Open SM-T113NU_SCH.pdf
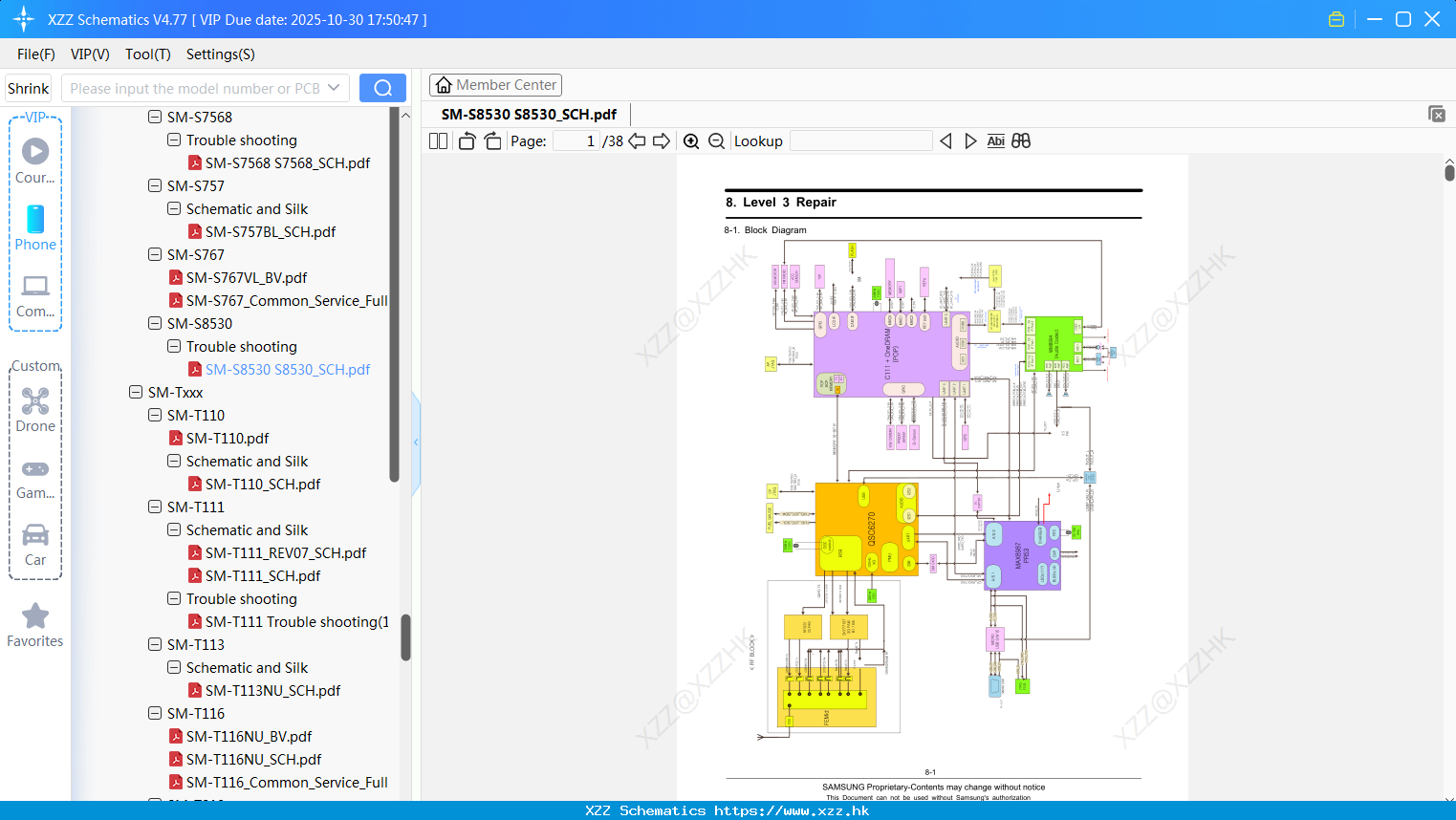Screen dimensions: 1456x820 point(264,691)
